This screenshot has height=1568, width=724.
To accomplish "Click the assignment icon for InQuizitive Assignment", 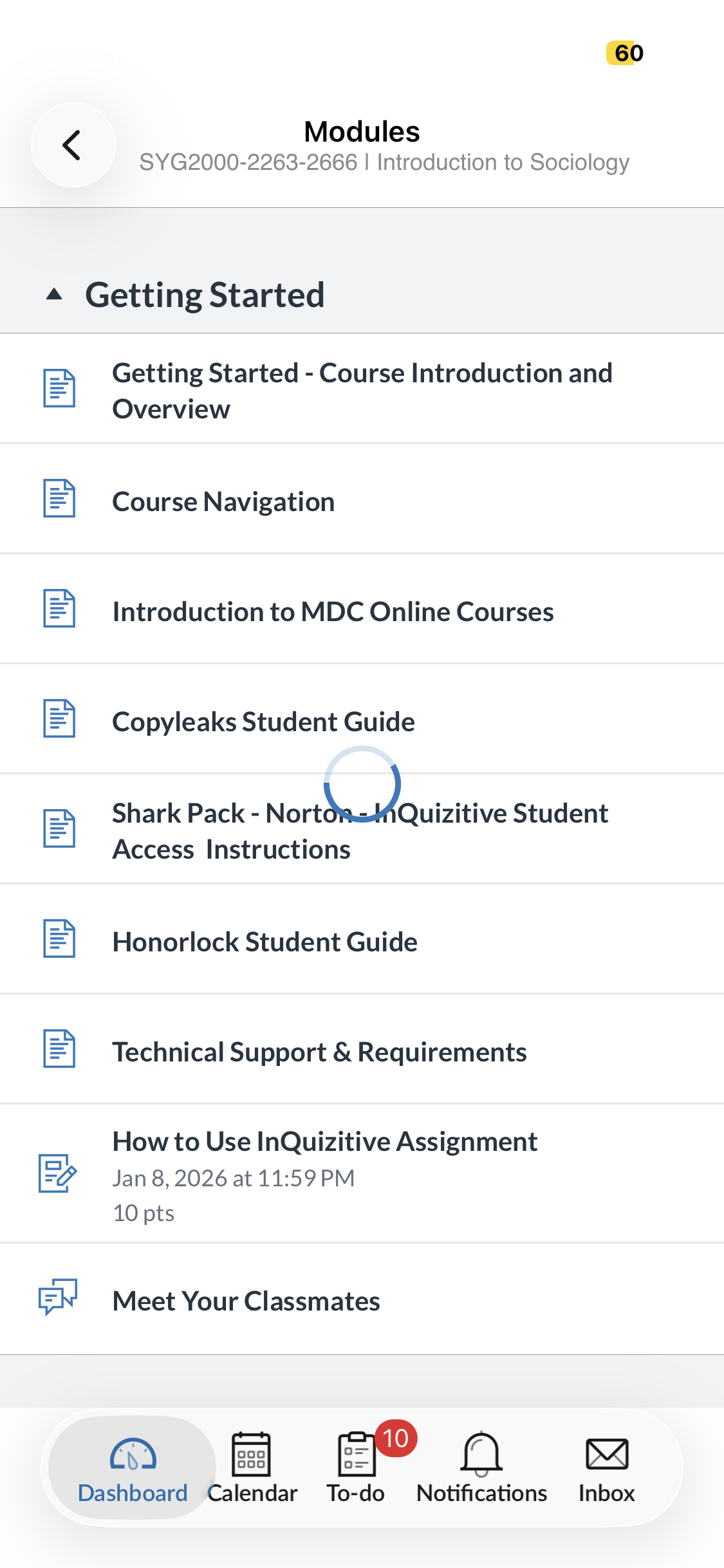I will [x=58, y=1173].
